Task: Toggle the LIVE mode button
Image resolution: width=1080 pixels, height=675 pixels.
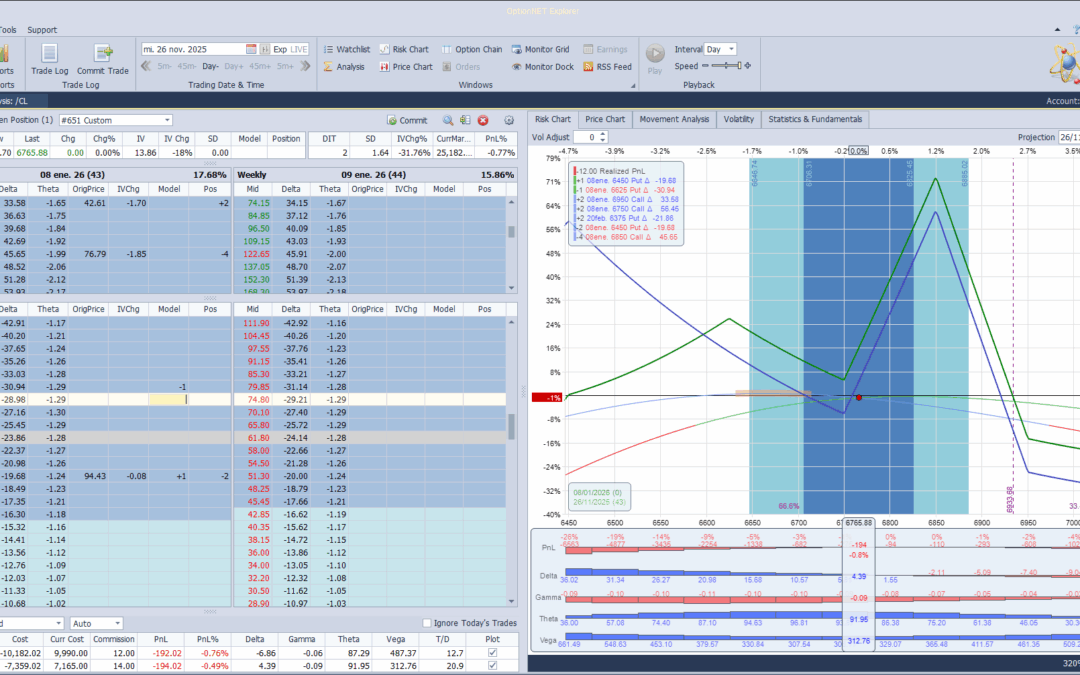Action: 299,49
